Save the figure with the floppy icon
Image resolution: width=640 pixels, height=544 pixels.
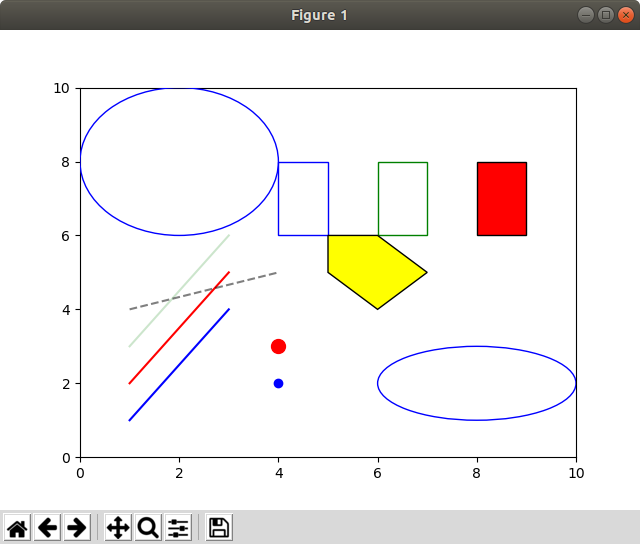click(x=219, y=528)
